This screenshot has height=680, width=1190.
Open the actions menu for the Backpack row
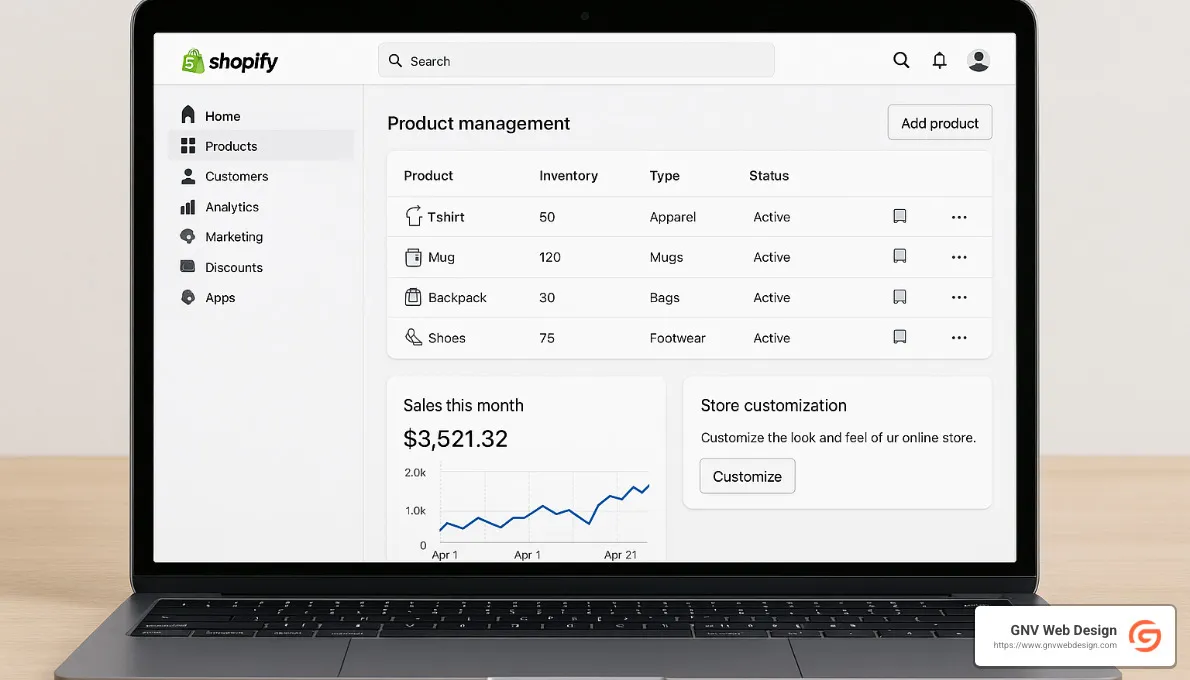[959, 297]
